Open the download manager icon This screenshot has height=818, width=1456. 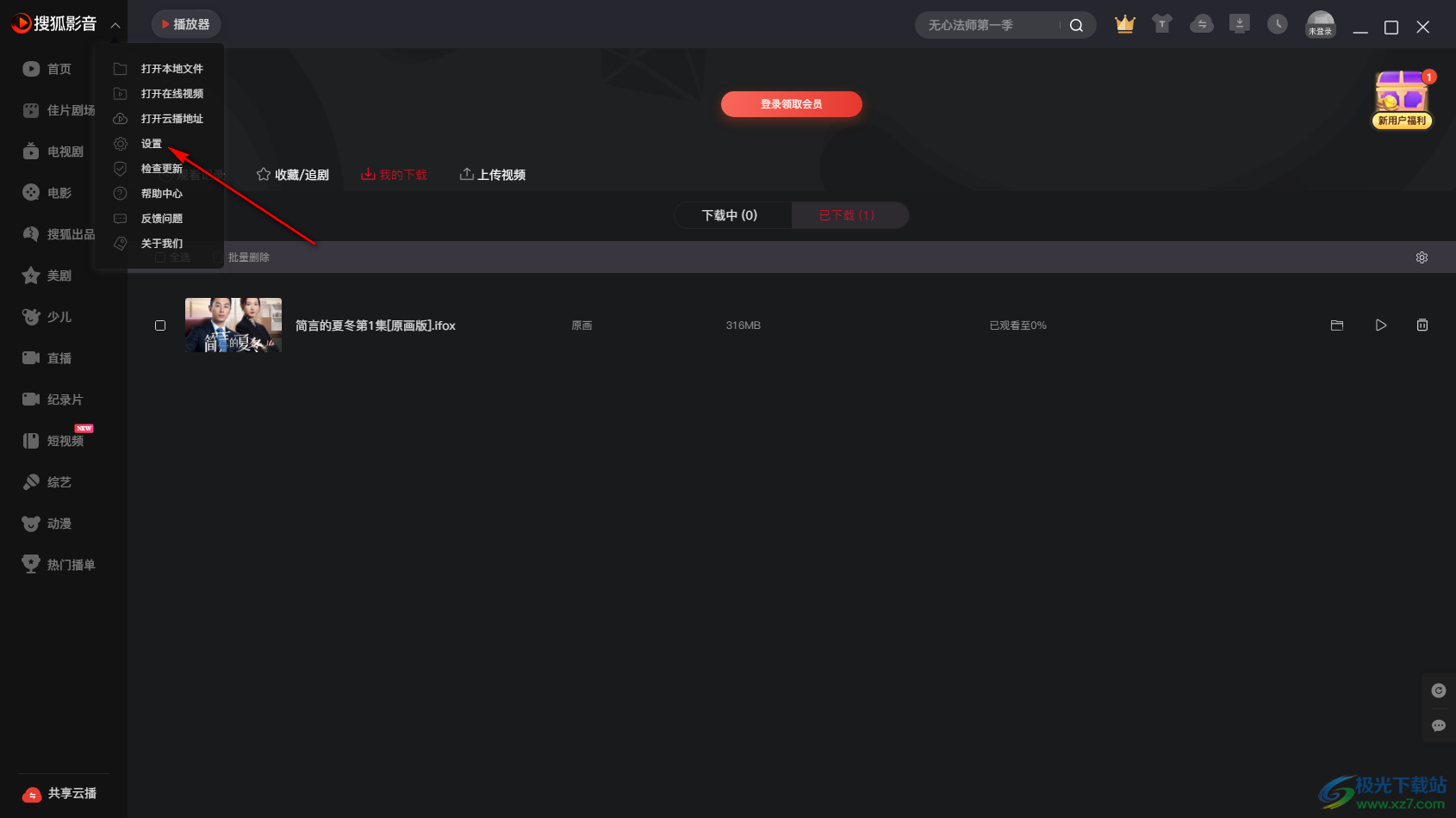[x=1239, y=24]
